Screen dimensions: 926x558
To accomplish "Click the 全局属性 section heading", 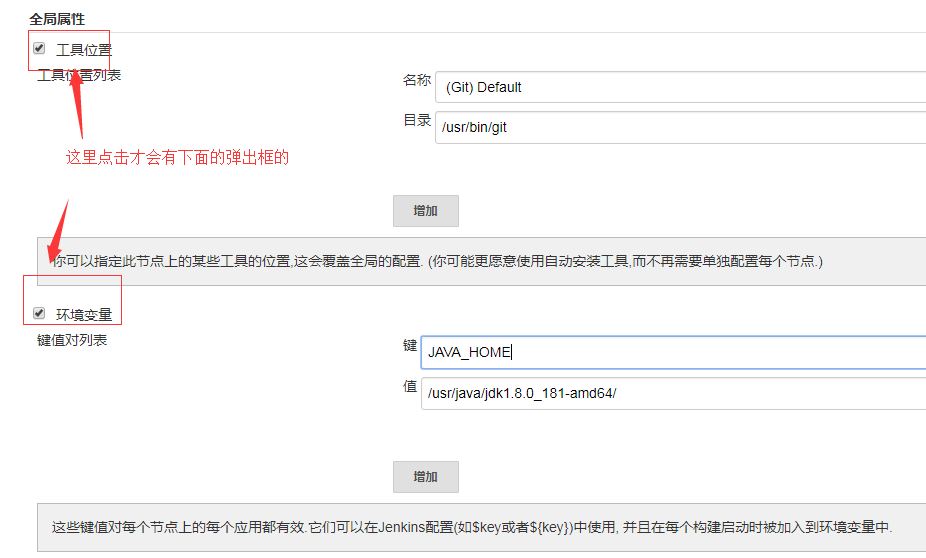I will [57, 19].
